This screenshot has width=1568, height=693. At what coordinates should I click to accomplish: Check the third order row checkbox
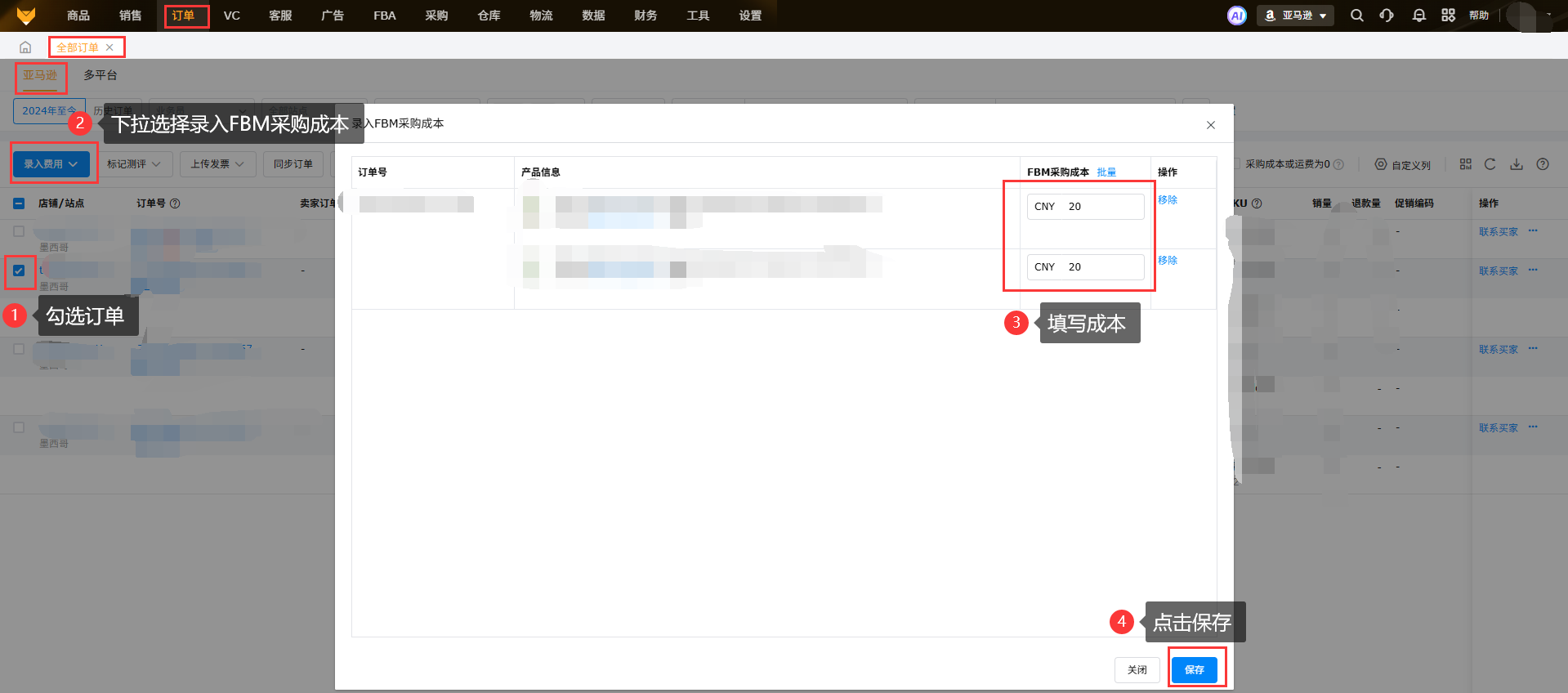[19, 349]
